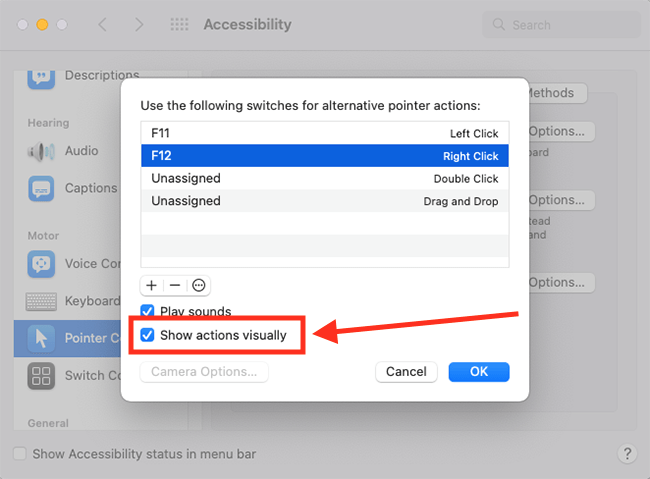Open help with question mark button
The image size is (650, 479).
pyautogui.click(x=627, y=454)
